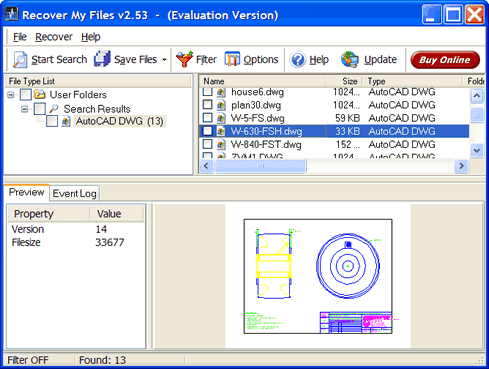Click the file icon beside W-630-FSH.dwg
This screenshot has height=369, width=489.
click(x=221, y=131)
